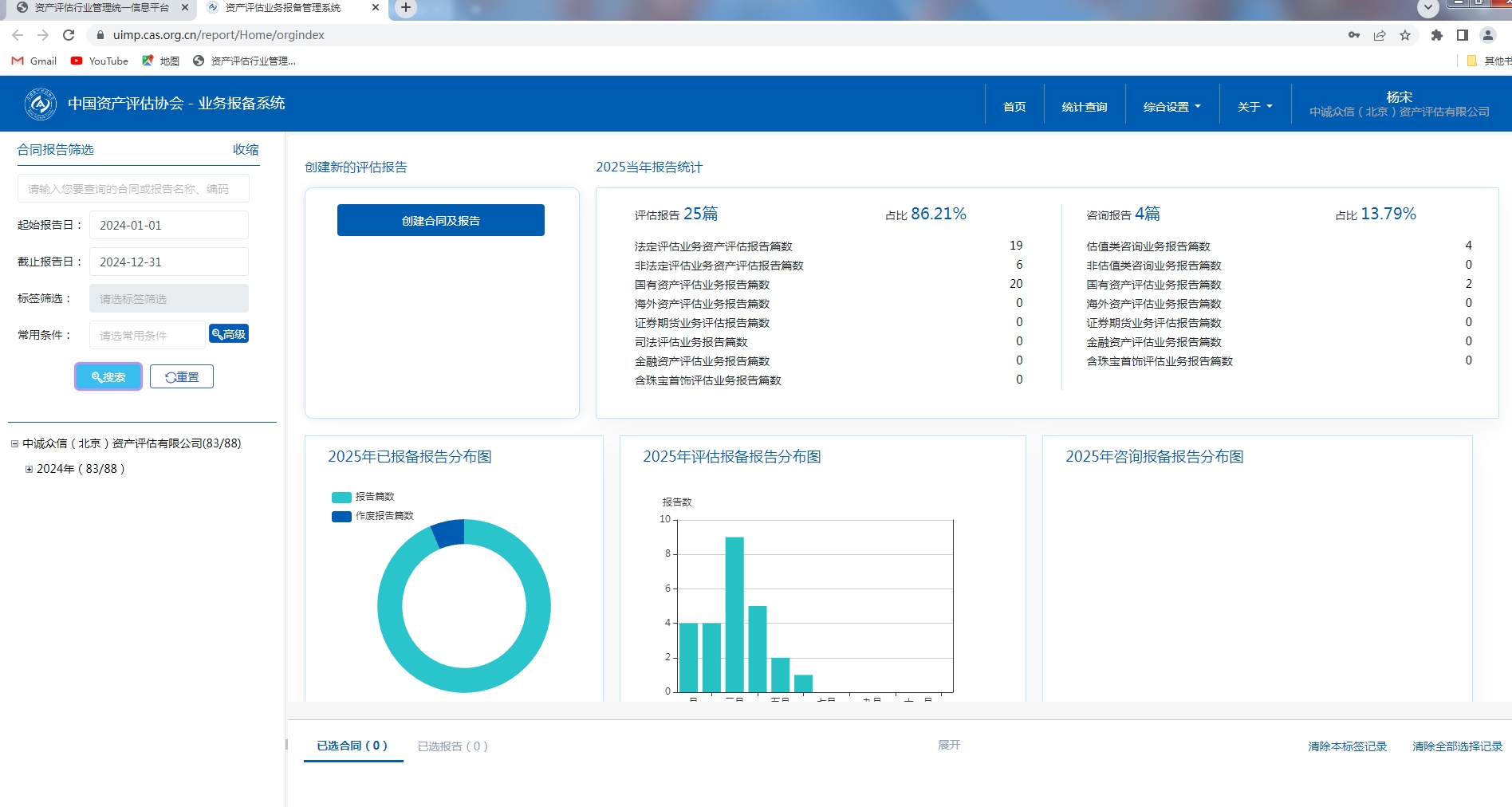Open the 关于 dropdown menu
Viewport: 1512px width, 807px height.
pyautogui.click(x=1254, y=107)
